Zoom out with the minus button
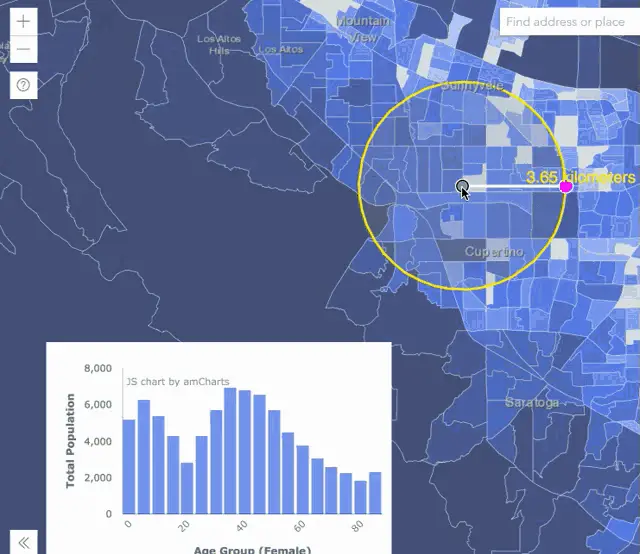Screen dimensions: 640x554 pyautogui.click(x=24, y=49)
